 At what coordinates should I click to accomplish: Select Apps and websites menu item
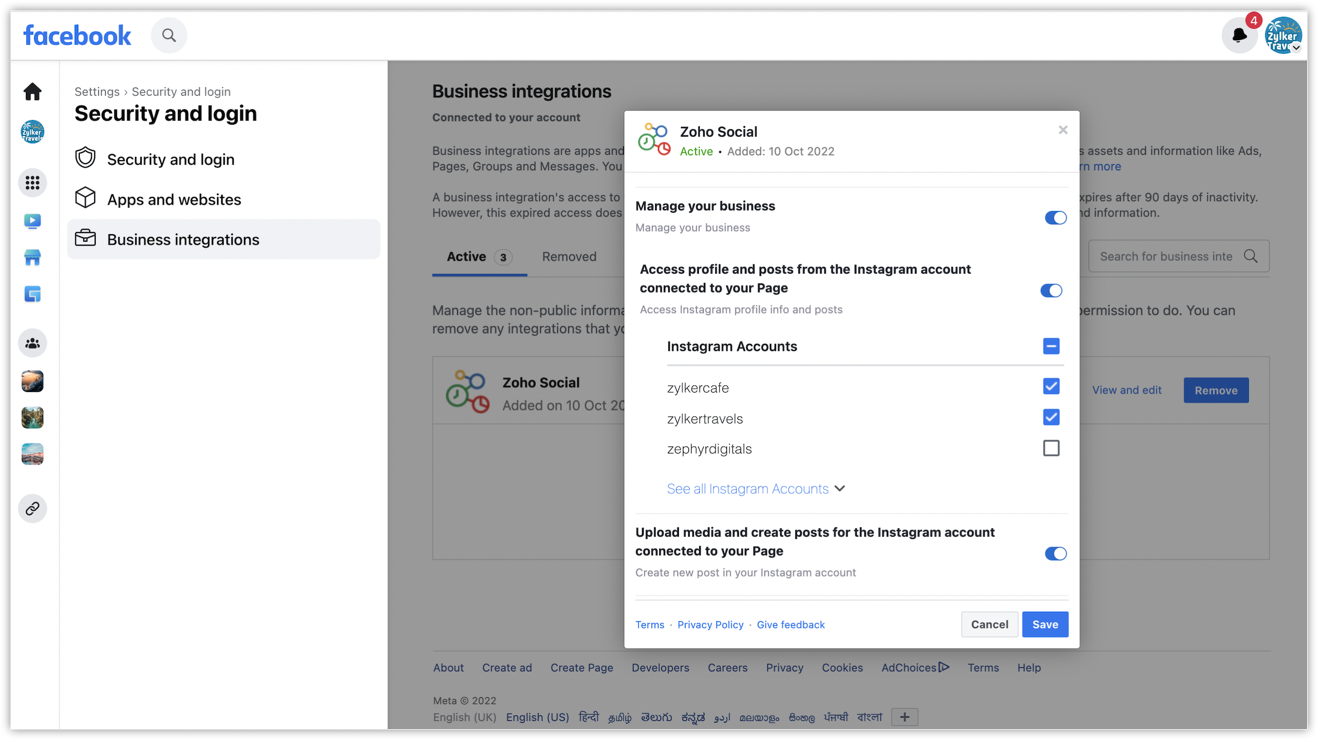223,199
